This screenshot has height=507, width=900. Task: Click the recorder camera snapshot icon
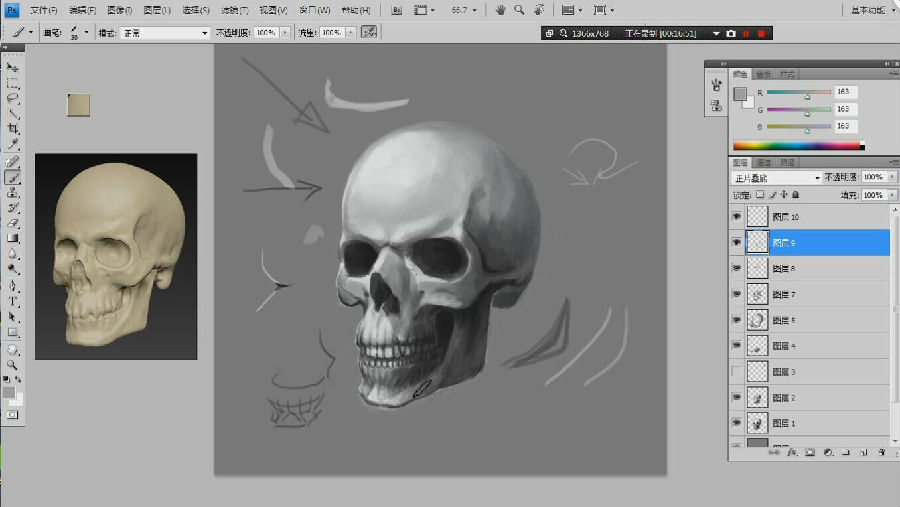coord(731,33)
